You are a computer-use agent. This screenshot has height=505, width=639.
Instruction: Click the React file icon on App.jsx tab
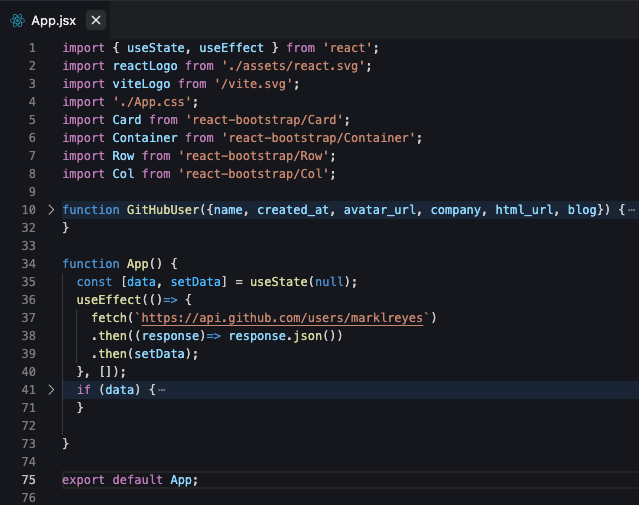[x=17, y=20]
